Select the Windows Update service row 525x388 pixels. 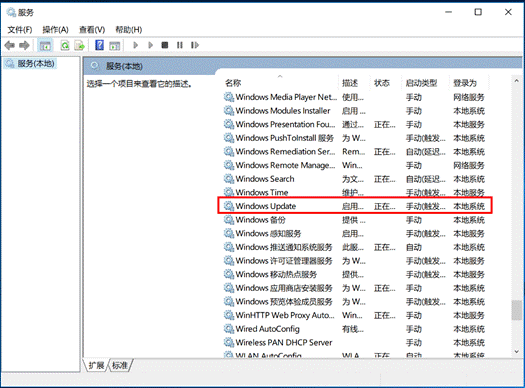[x=355, y=206]
